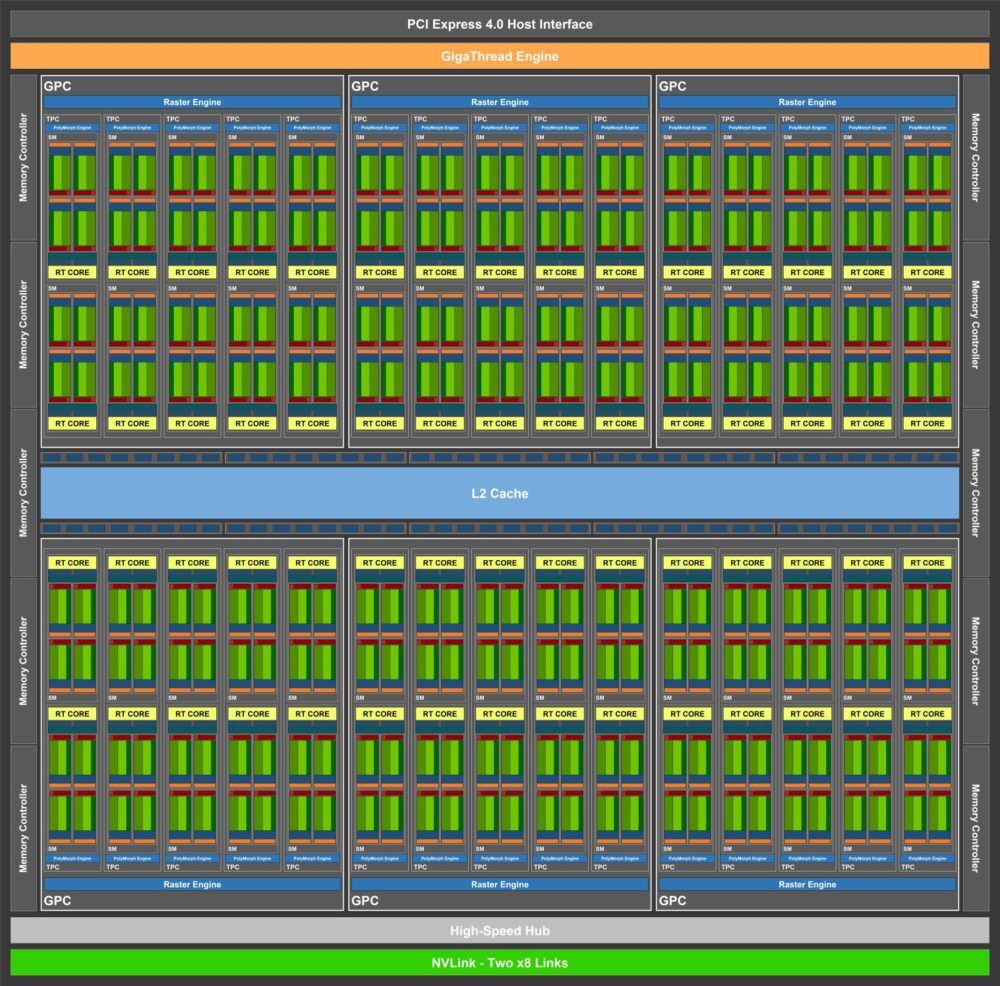The image size is (1000, 986).
Task: Select Raster Engine in the top-right GPC
Action: coord(807,102)
